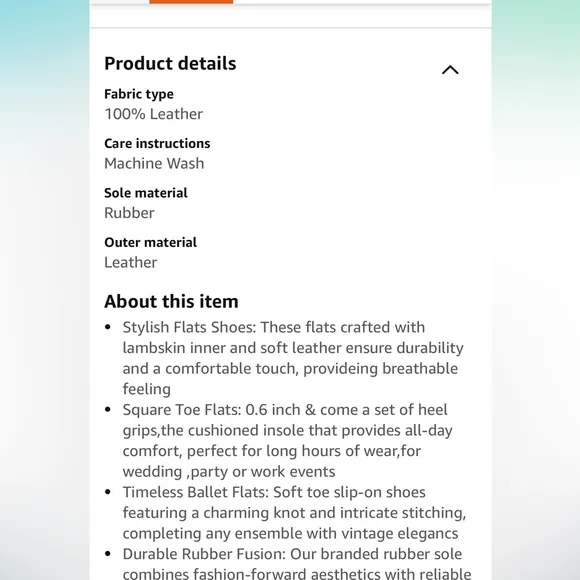The width and height of the screenshot is (580, 580).
Task: Click the bullet marker beside Durable Rubber Fusion
Action: (x=108, y=554)
